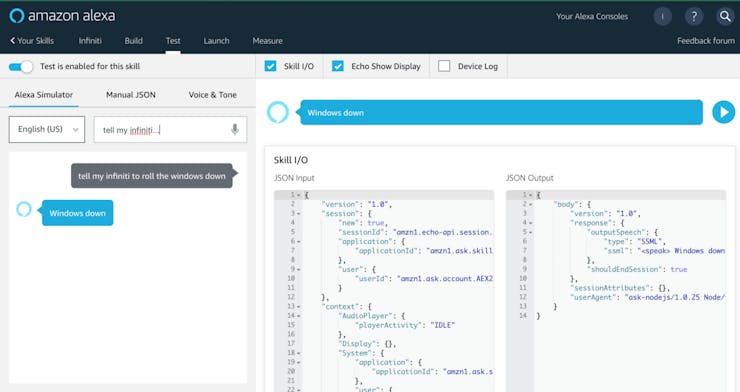
Task: Click the large Windows down response bar
Action: click(501, 112)
